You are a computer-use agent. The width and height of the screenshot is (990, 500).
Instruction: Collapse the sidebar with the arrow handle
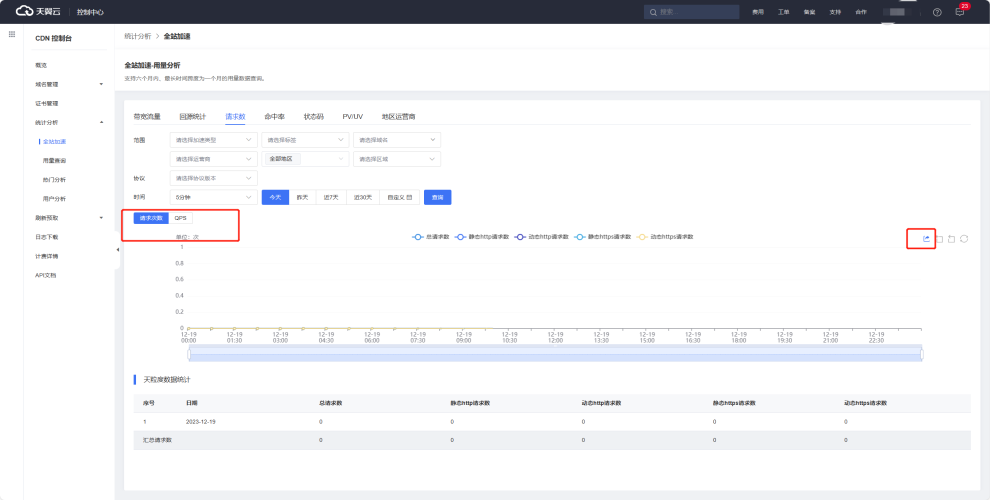[x=117, y=250]
